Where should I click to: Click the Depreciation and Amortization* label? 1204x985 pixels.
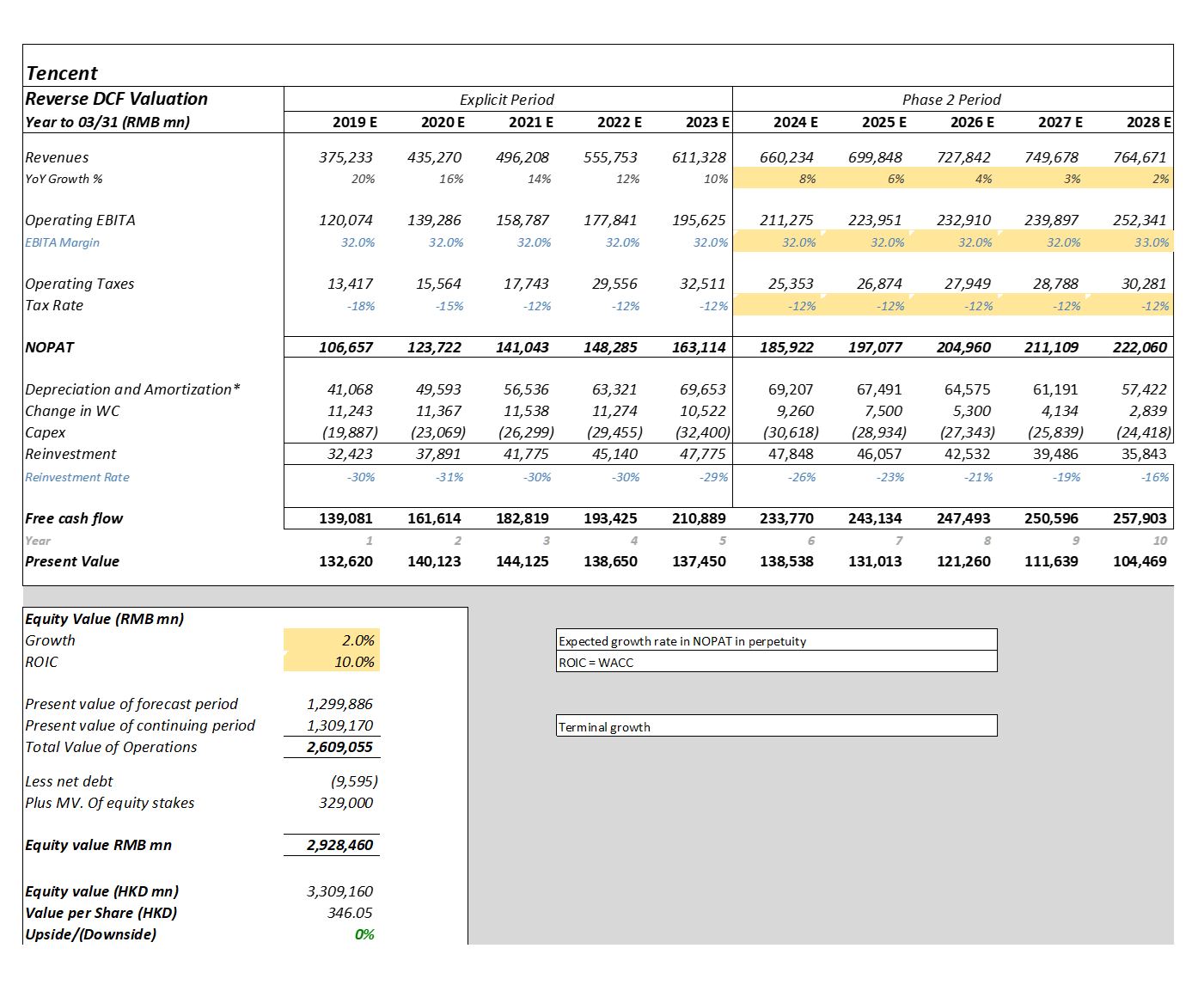coord(132,389)
